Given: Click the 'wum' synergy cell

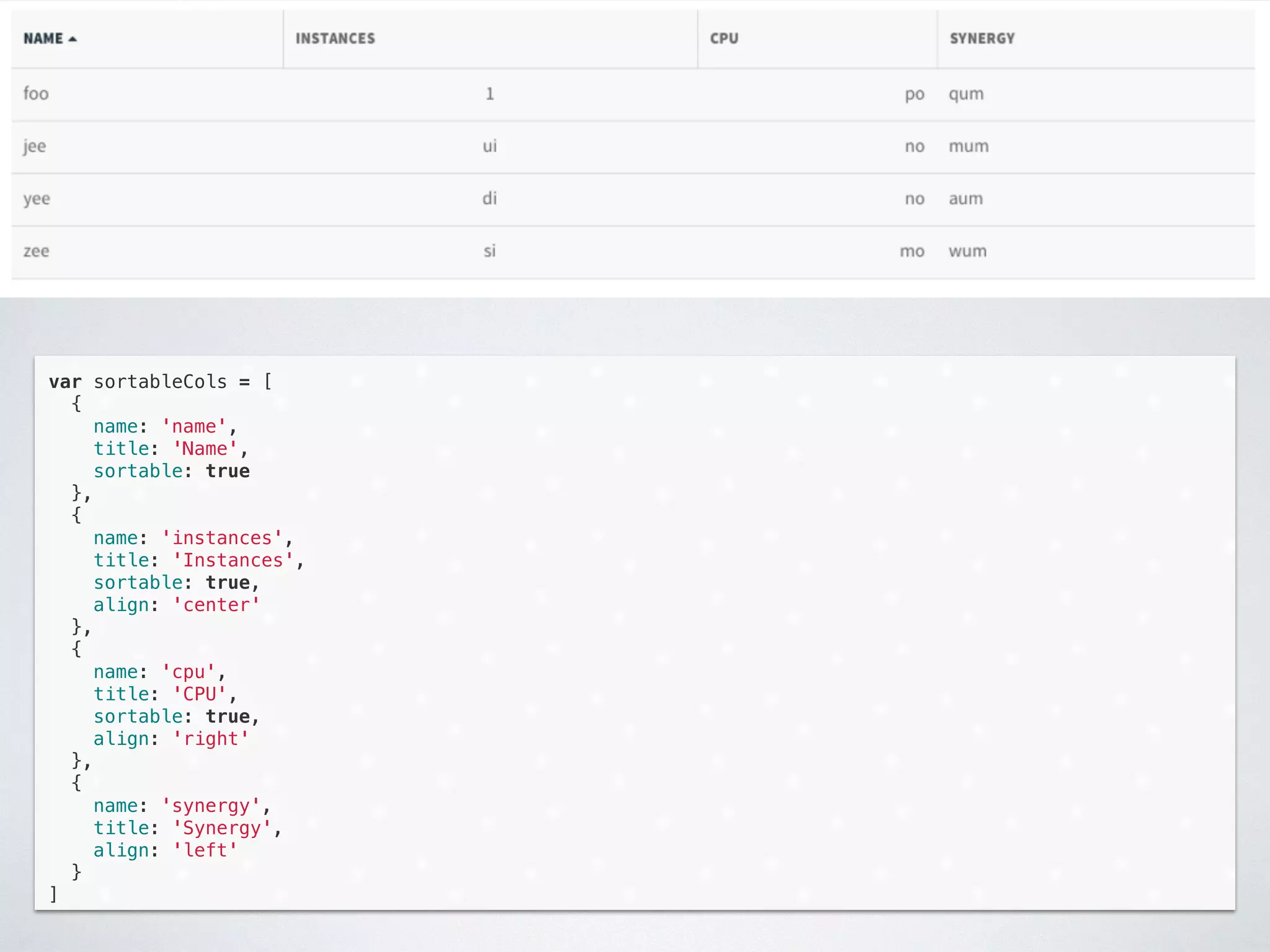Looking at the screenshot, I should [x=967, y=251].
